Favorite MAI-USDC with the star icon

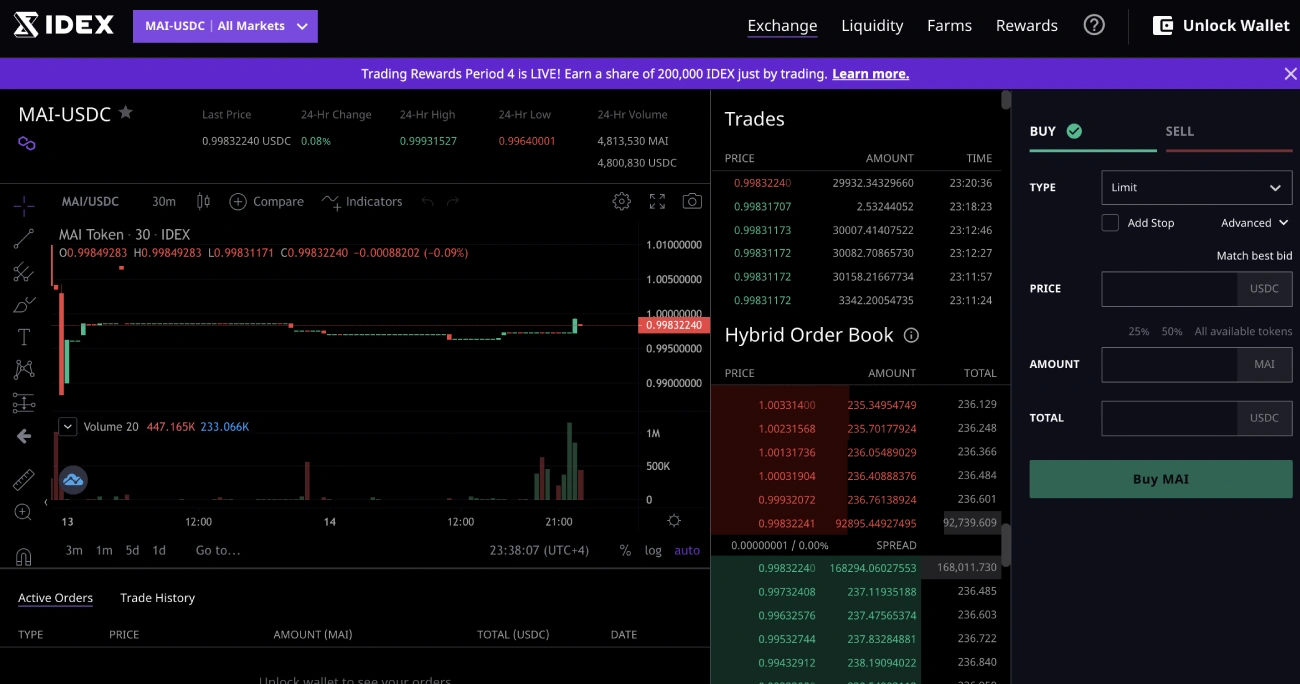click(x=126, y=113)
